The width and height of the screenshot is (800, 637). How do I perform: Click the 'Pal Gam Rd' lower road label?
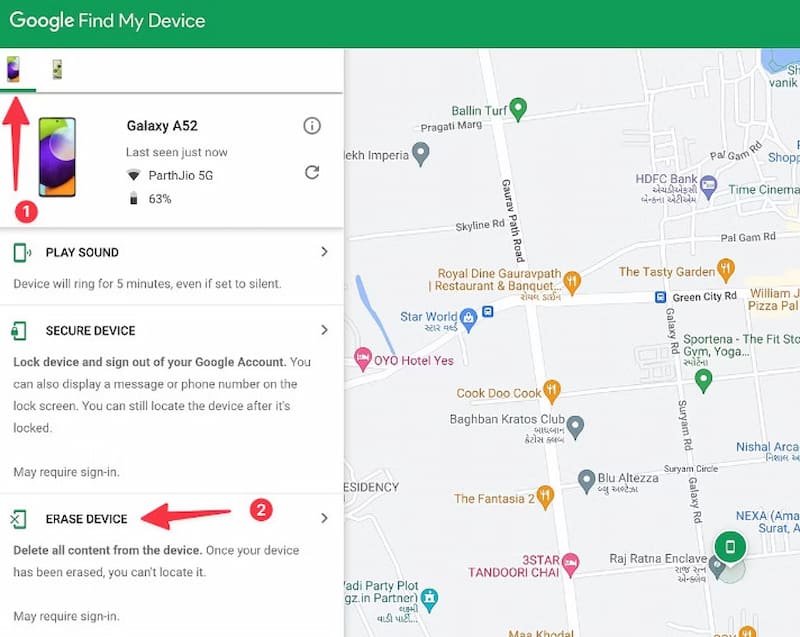click(748, 237)
